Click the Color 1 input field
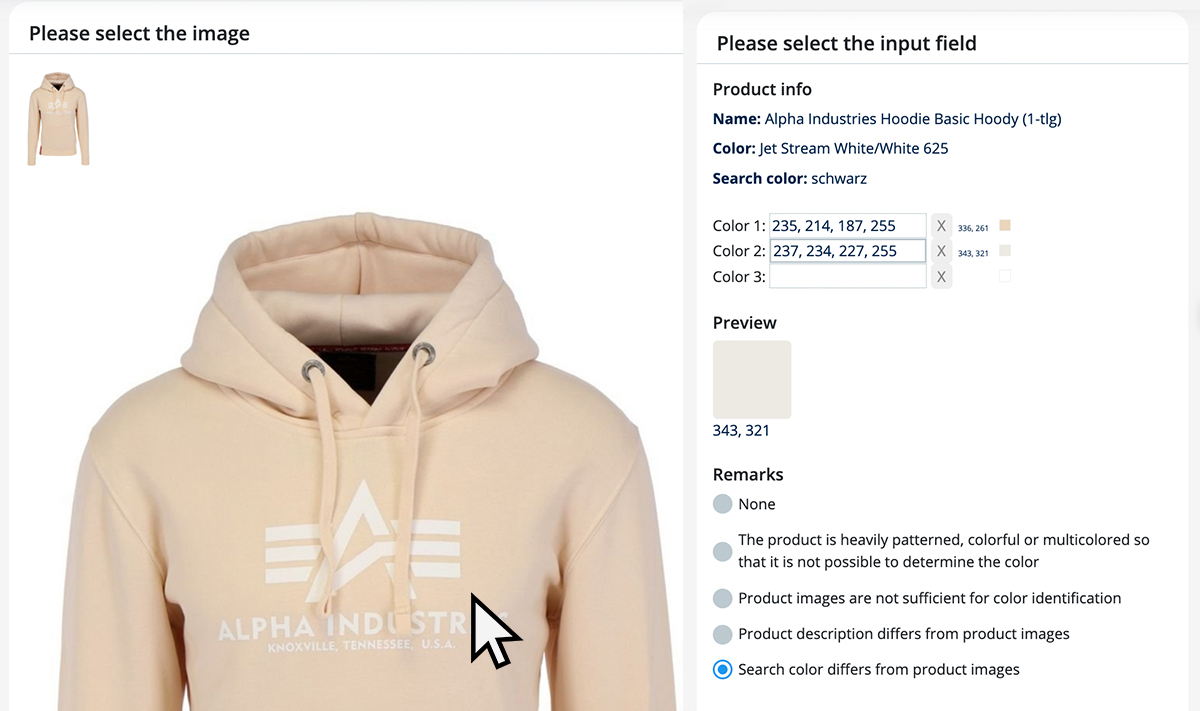Screen dimensions: 1200x711 pyautogui.click(x=848, y=226)
